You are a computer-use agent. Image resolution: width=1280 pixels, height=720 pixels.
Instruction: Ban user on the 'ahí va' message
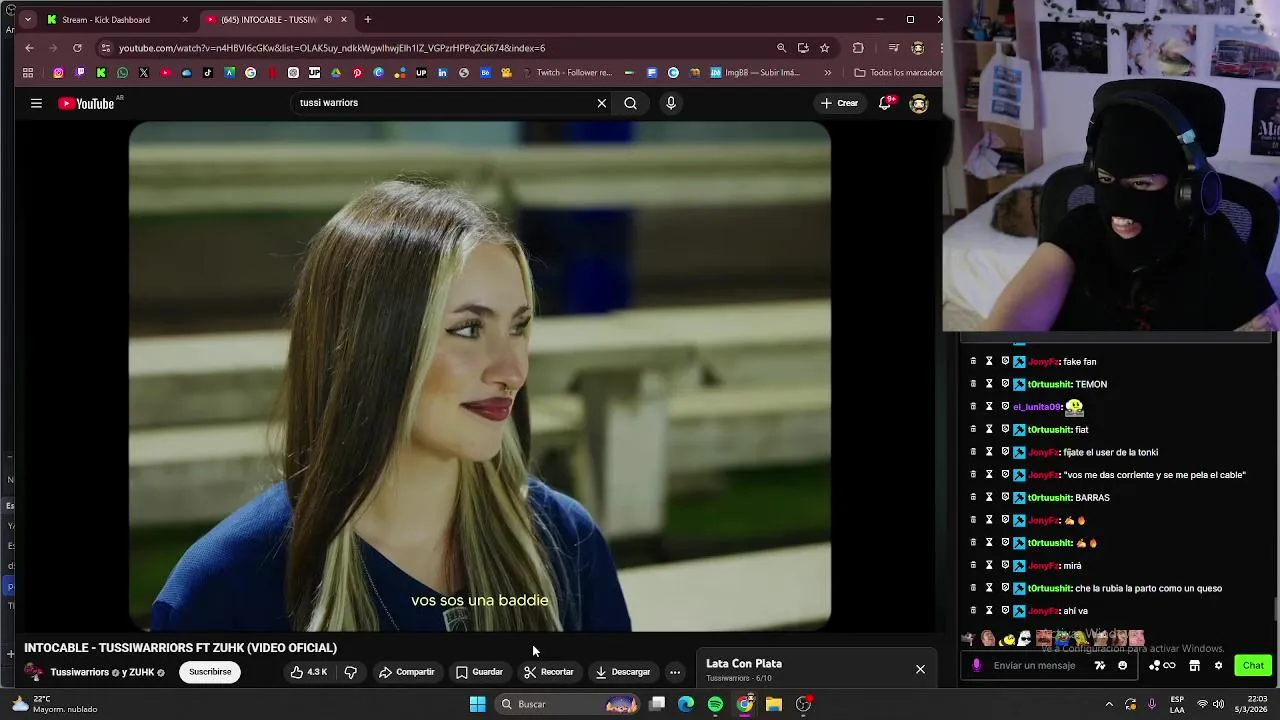tap(1005, 610)
